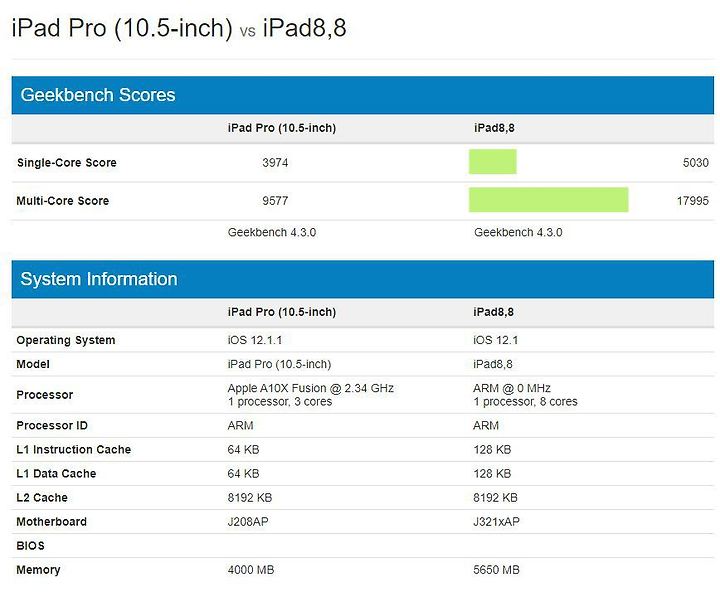Click the 'L1 Instruction Cache' row label

(x=73, y=450)
